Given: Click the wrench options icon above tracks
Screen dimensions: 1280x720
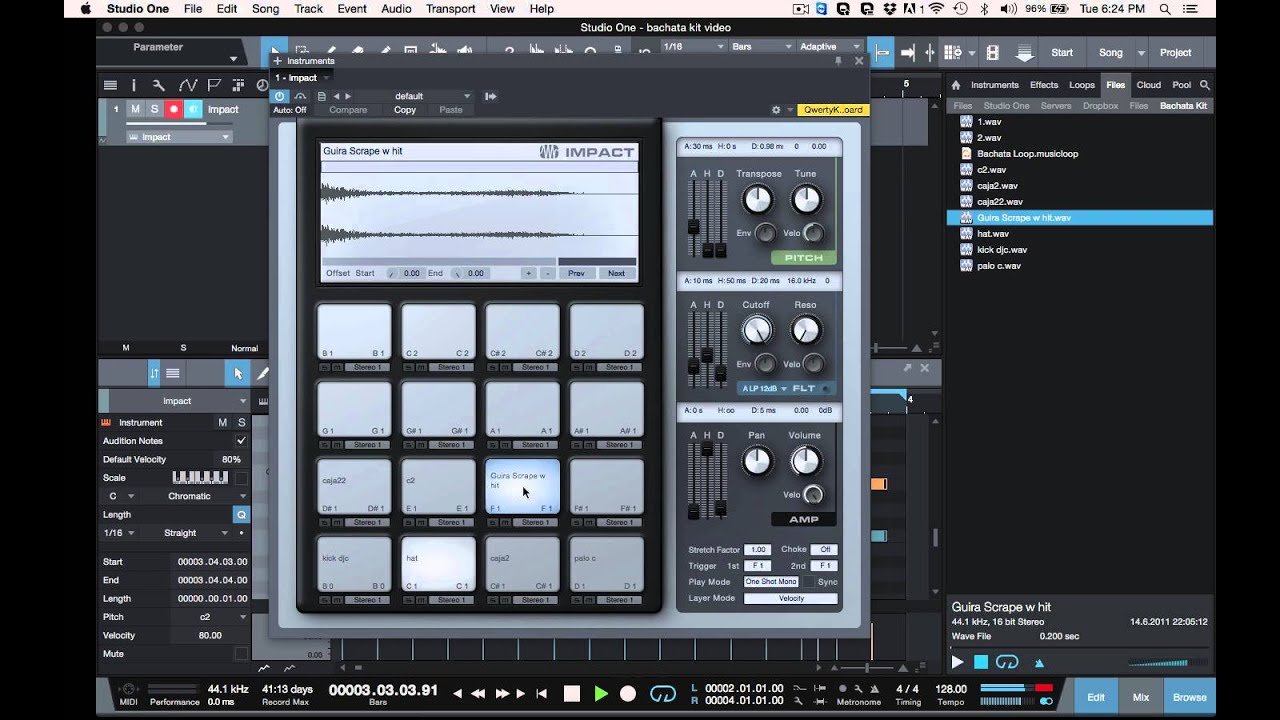Looking at the screenshot, I should pyautogui.click(x=158, y=85).
